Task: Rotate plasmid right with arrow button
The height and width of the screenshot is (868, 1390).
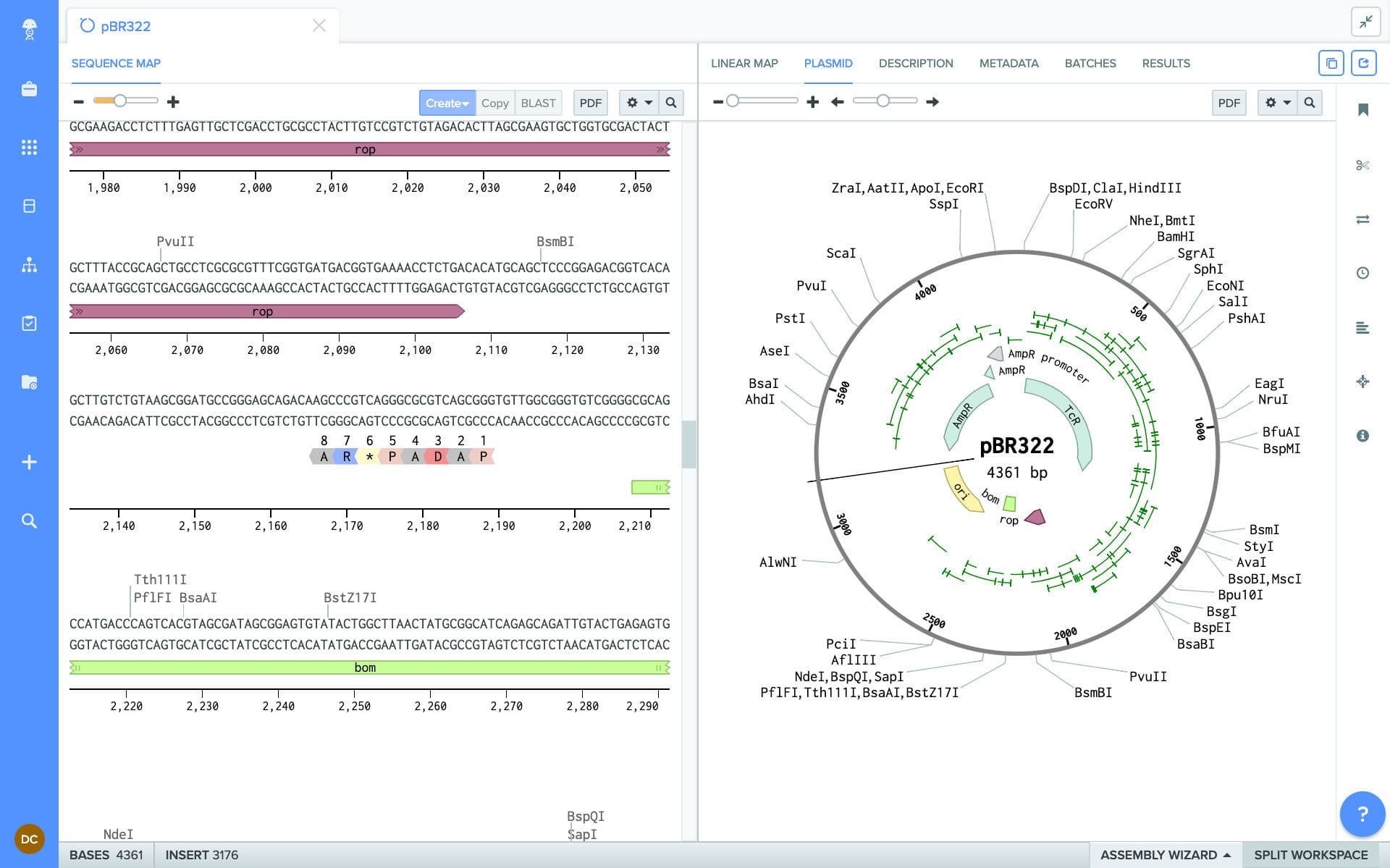Action: click(932, 102)
